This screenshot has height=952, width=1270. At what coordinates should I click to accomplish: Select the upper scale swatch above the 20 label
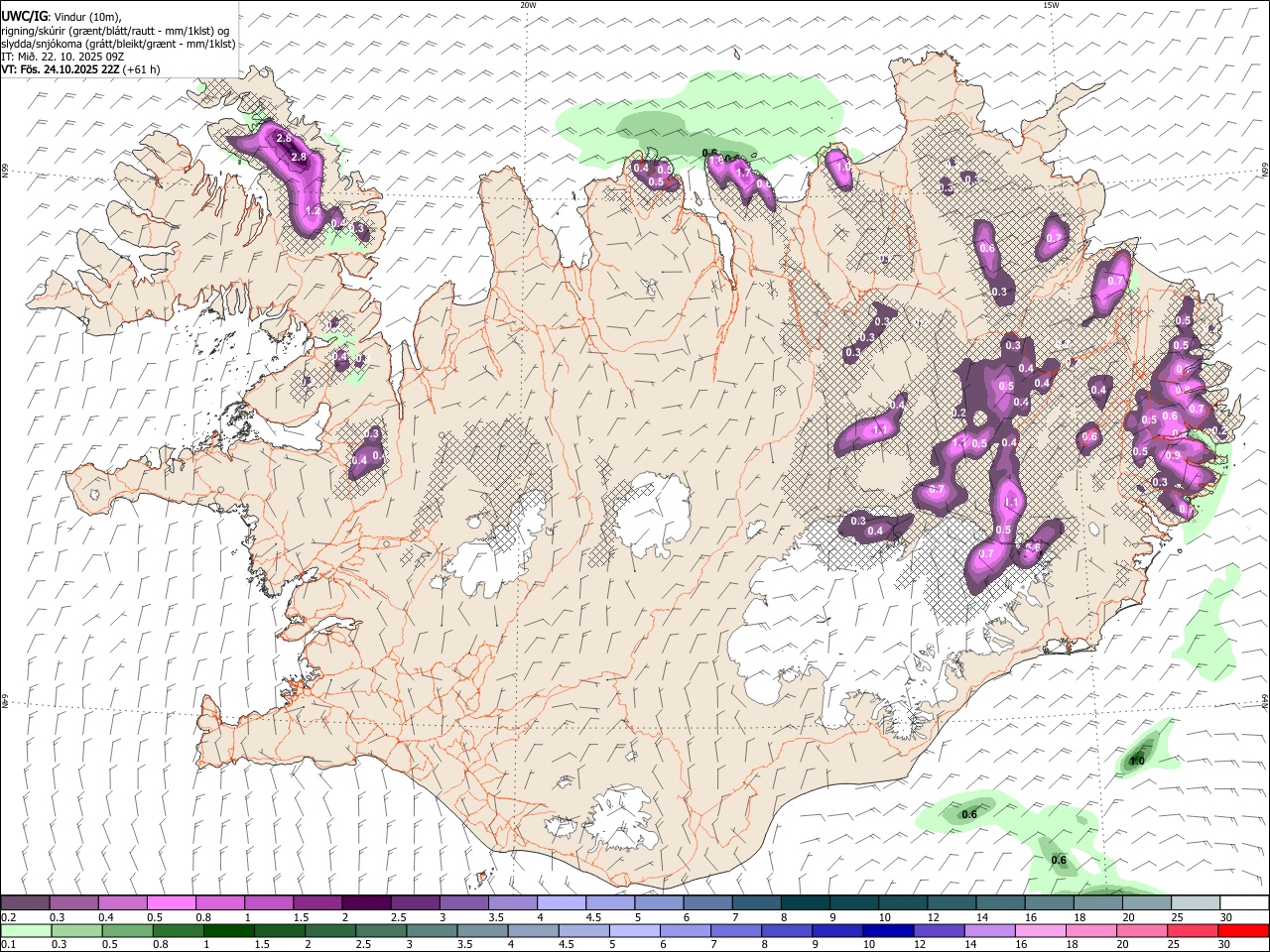pyautogui.click(x=1147, y=902)
